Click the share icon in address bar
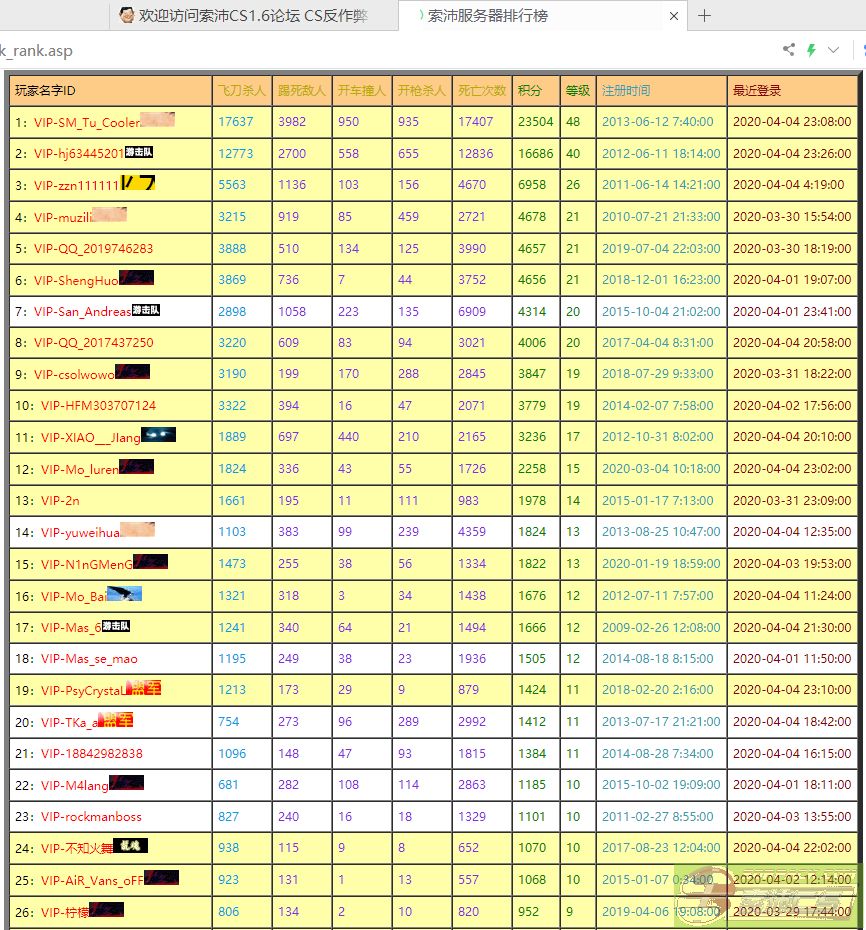This screenshot has width=866, height=930. coord(789,50)
